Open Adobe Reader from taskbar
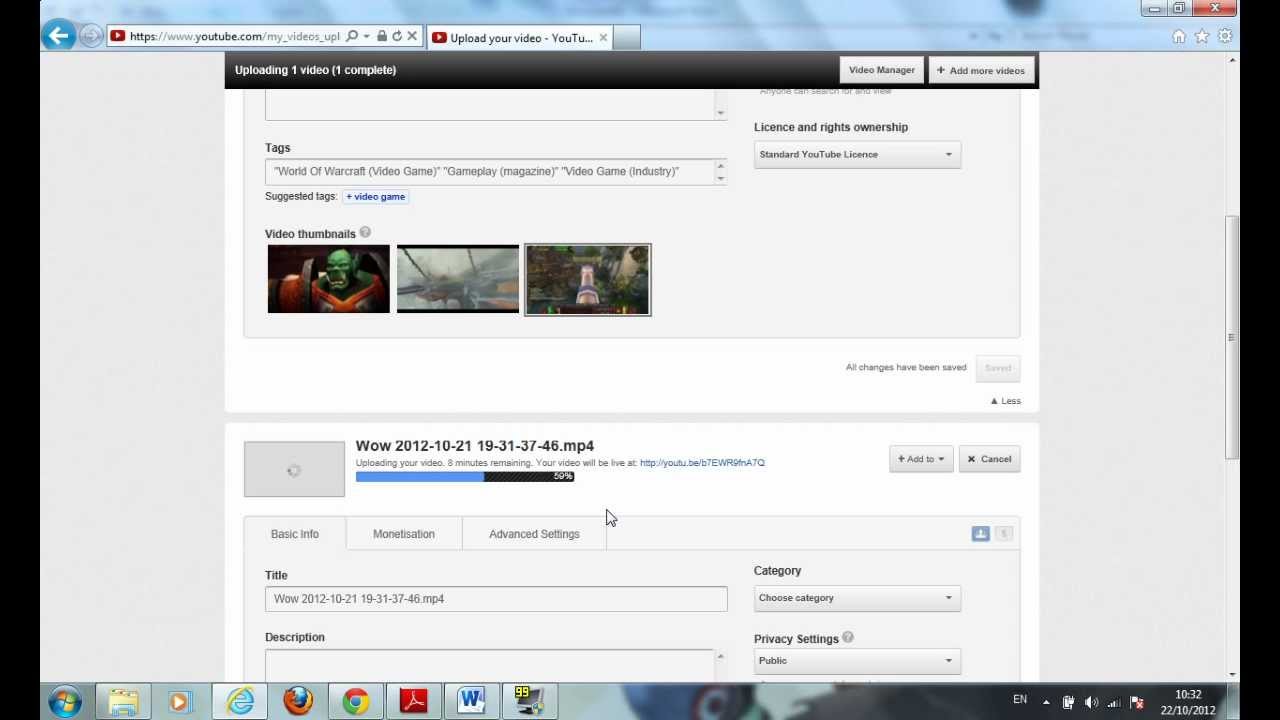 click(x=414, y=701)
